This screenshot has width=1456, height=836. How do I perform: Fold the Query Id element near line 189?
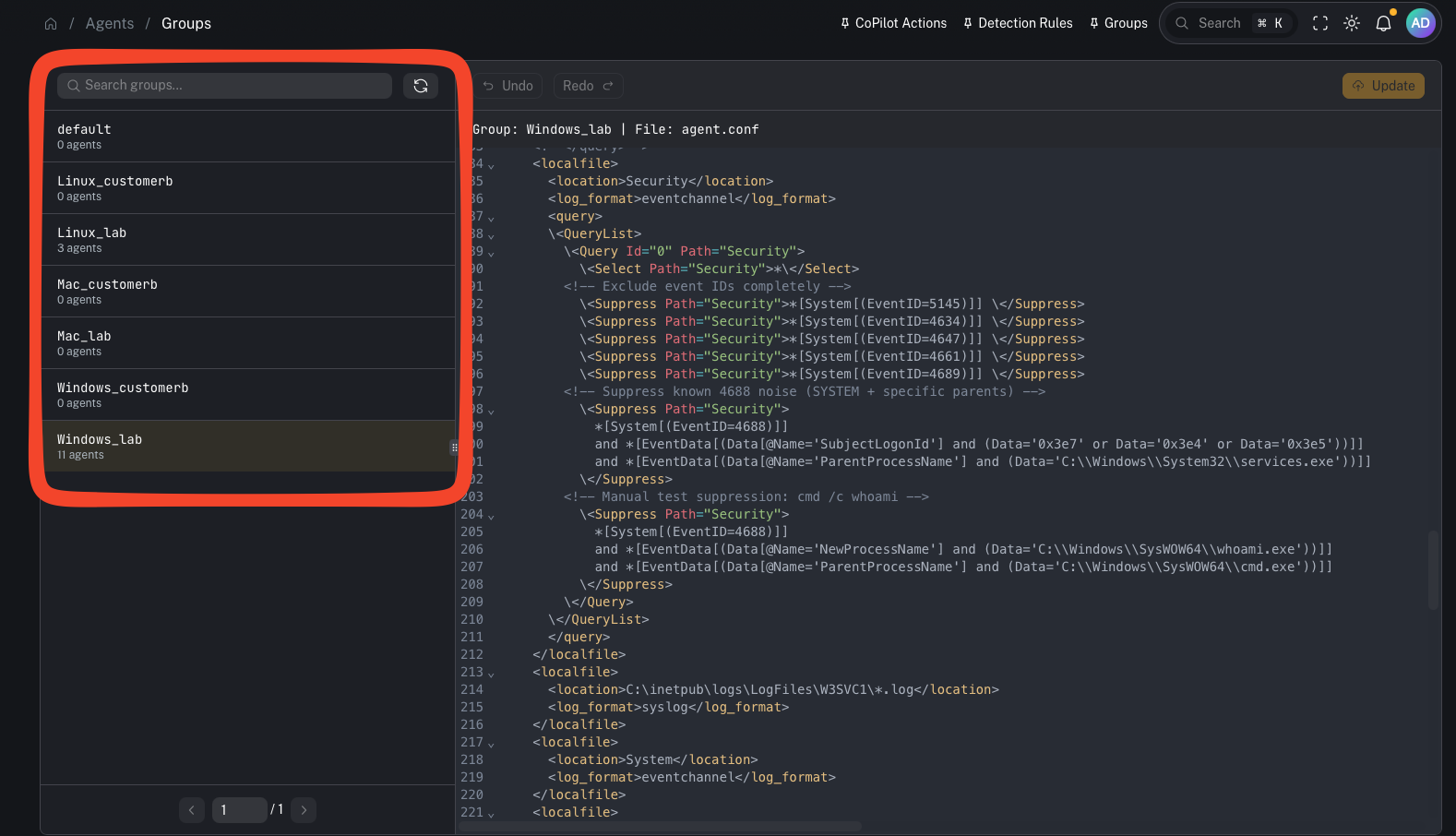491,253
